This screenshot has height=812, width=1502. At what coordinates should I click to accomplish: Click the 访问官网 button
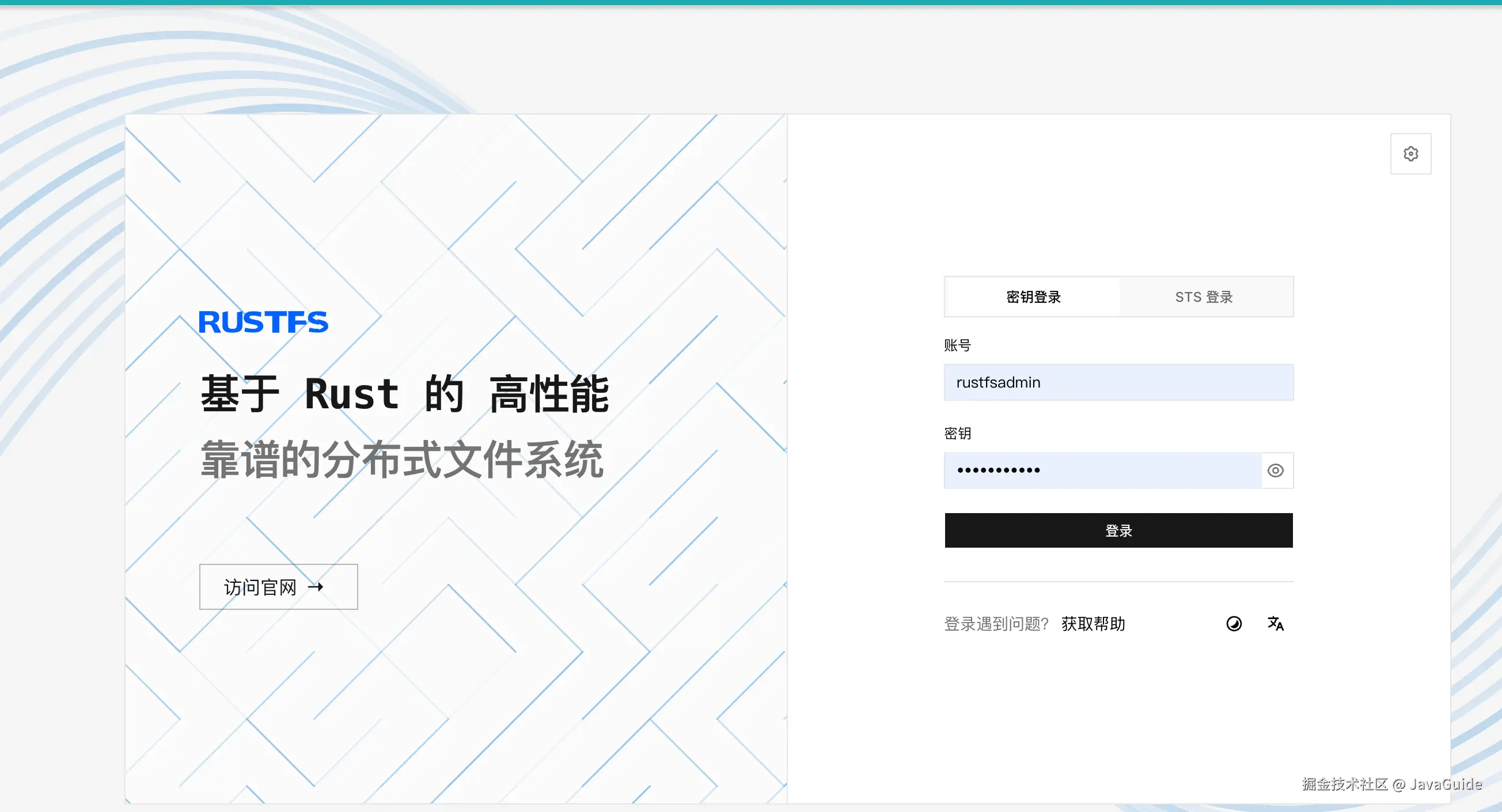point(279,587)
